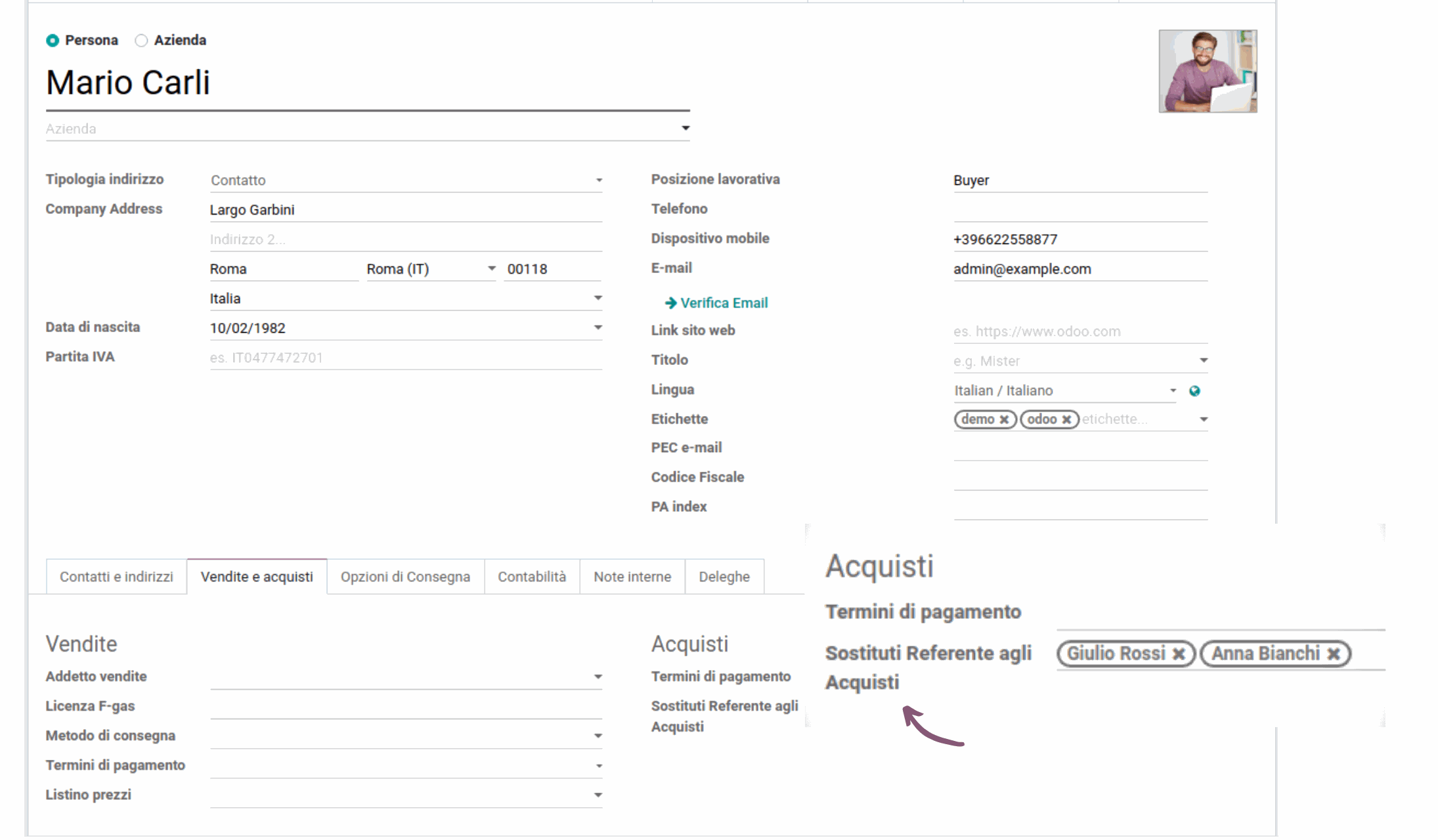Image resolution: width=1438 pixels, height=840 pixels.
Task: Click the globe icon beside Lingua
Action: point(1194,390)
